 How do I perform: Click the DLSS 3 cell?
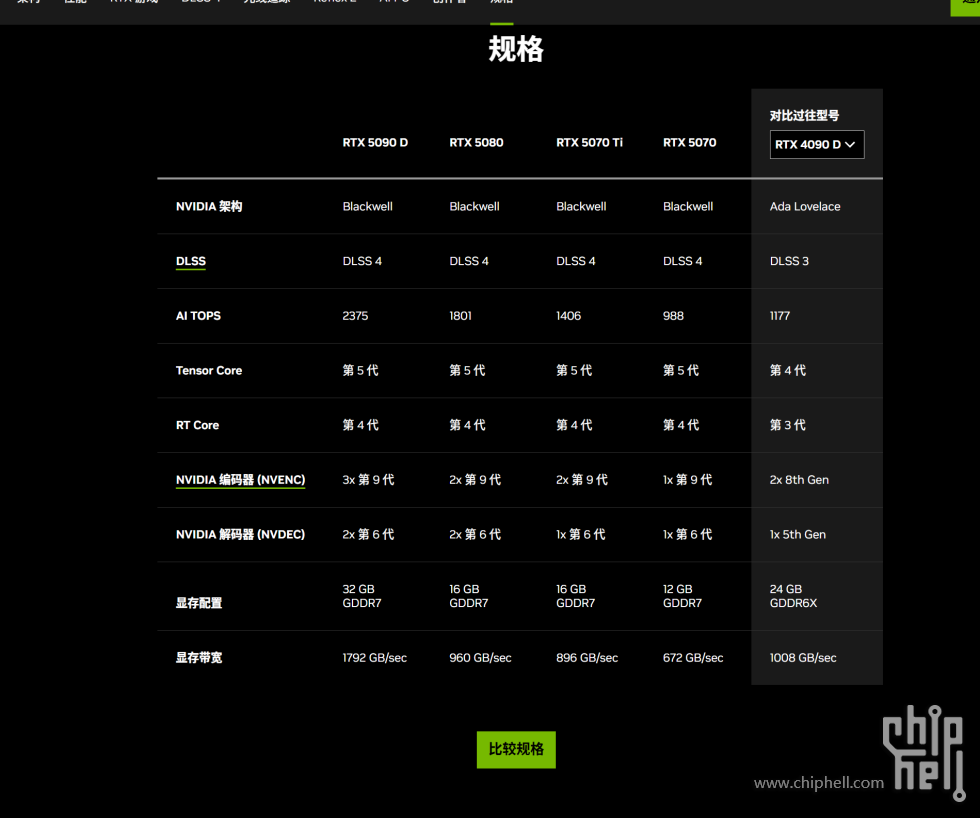click(x=789, y=261)
